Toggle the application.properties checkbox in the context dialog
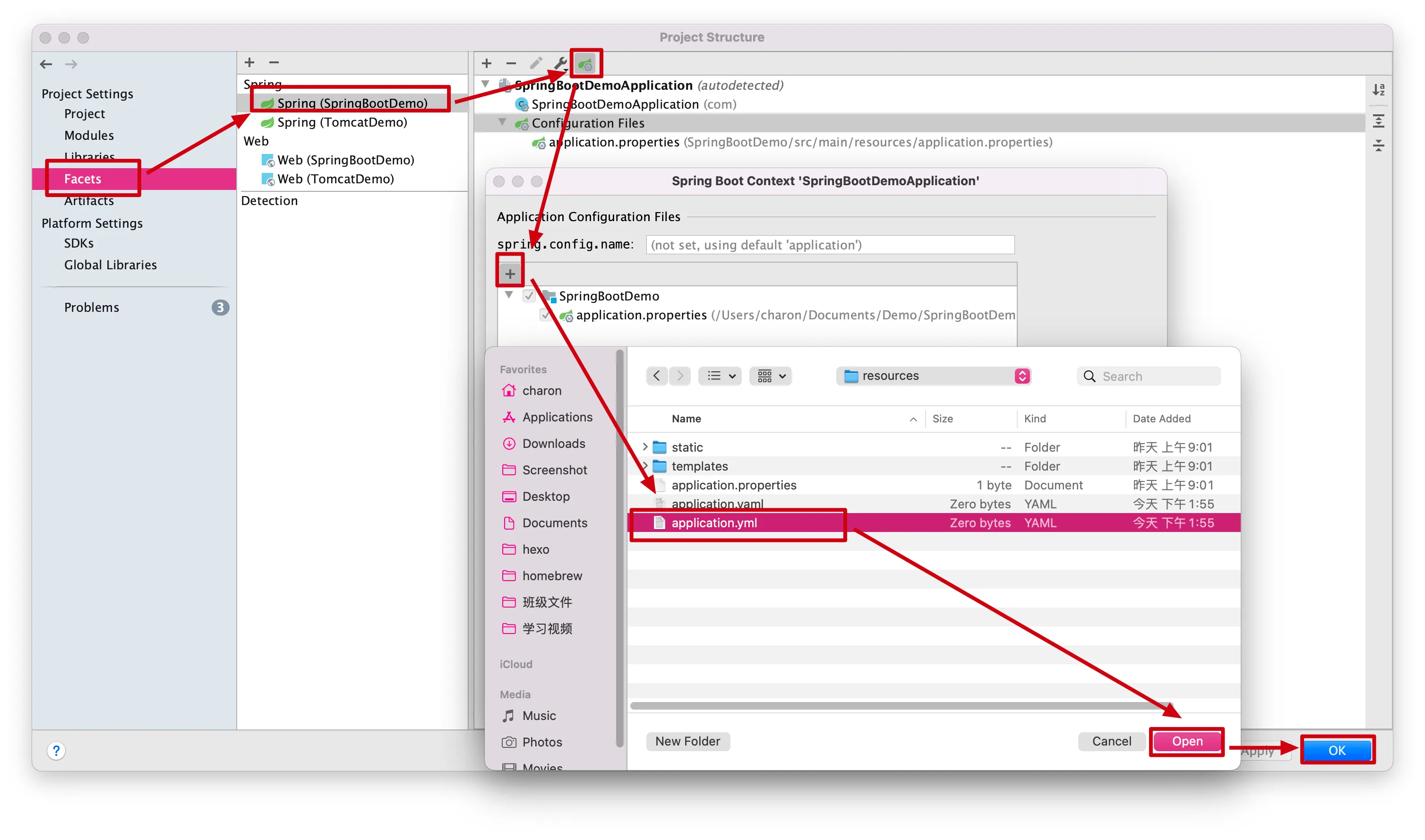Viewport: 1425px width, 840px height. pos(546,315)
